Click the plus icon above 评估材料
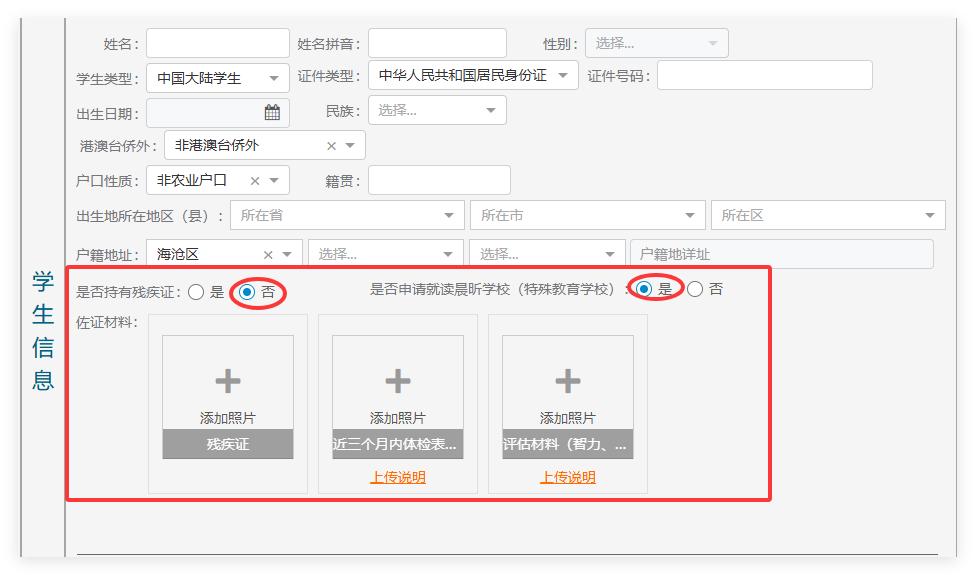975x575 pixels. (x=568, y=381)
